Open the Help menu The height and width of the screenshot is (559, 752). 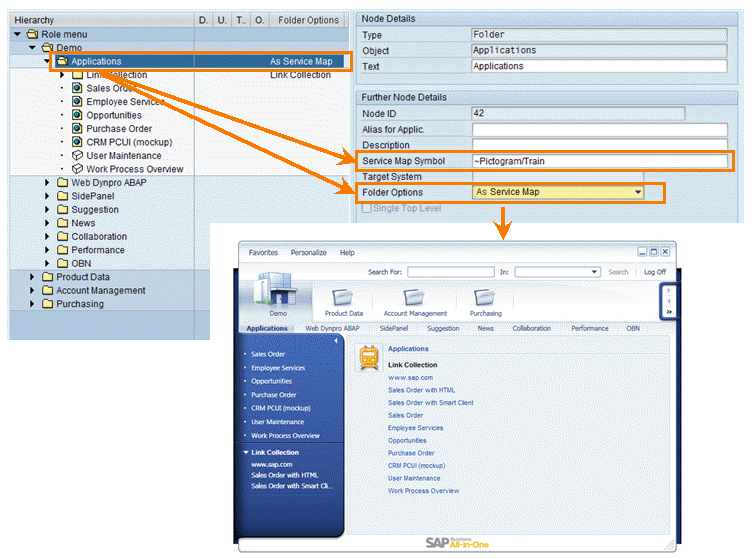click(347, 252)
